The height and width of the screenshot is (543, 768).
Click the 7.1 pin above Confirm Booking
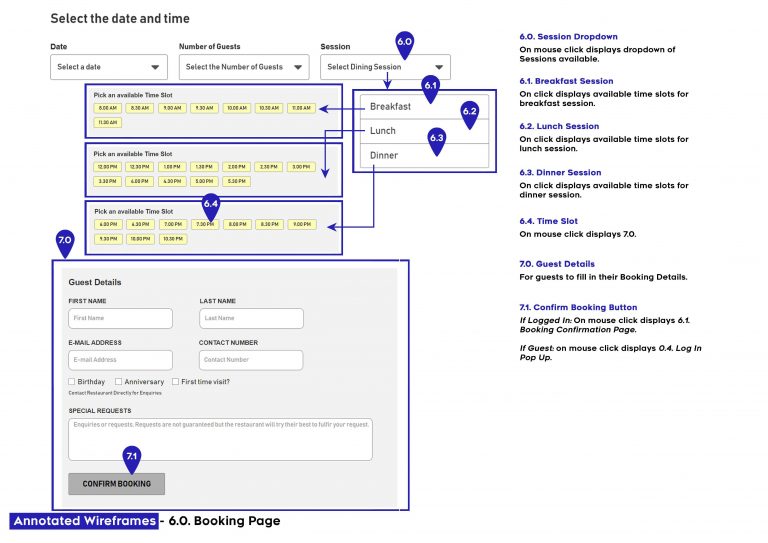(132, 459)
